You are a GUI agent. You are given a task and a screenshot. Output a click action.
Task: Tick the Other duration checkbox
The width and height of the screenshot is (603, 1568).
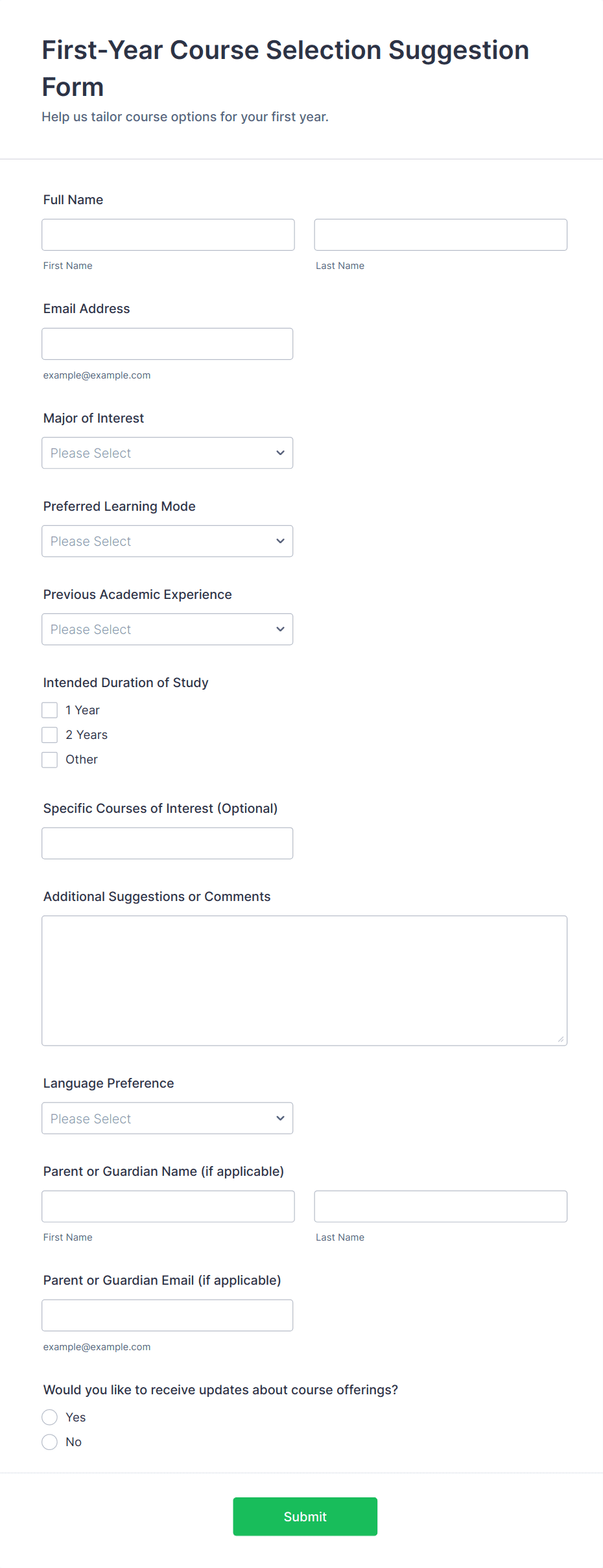(50, 760)
